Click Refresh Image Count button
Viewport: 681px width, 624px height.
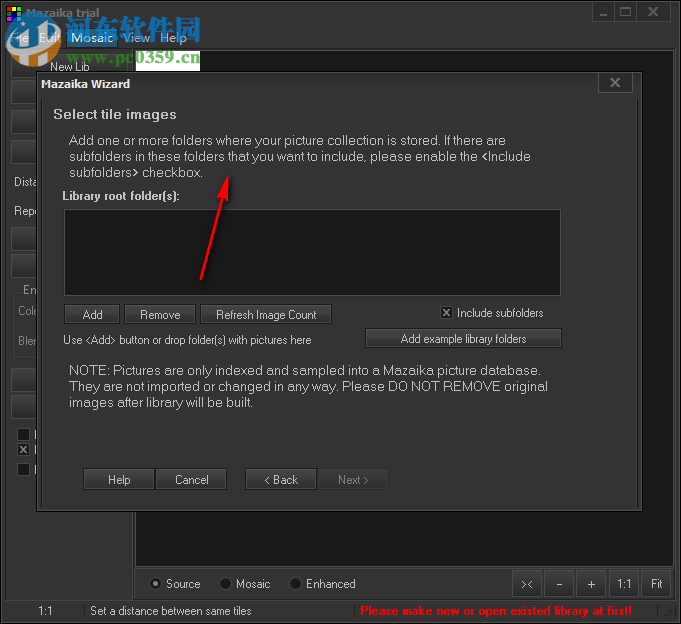(x=266, y=314)
